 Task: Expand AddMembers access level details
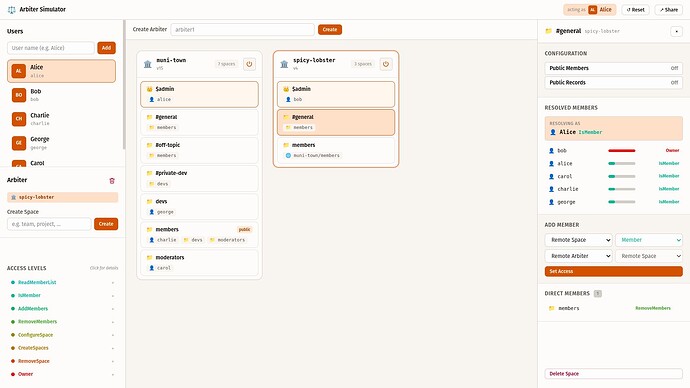pyautogui.click(x=62, y=309)
